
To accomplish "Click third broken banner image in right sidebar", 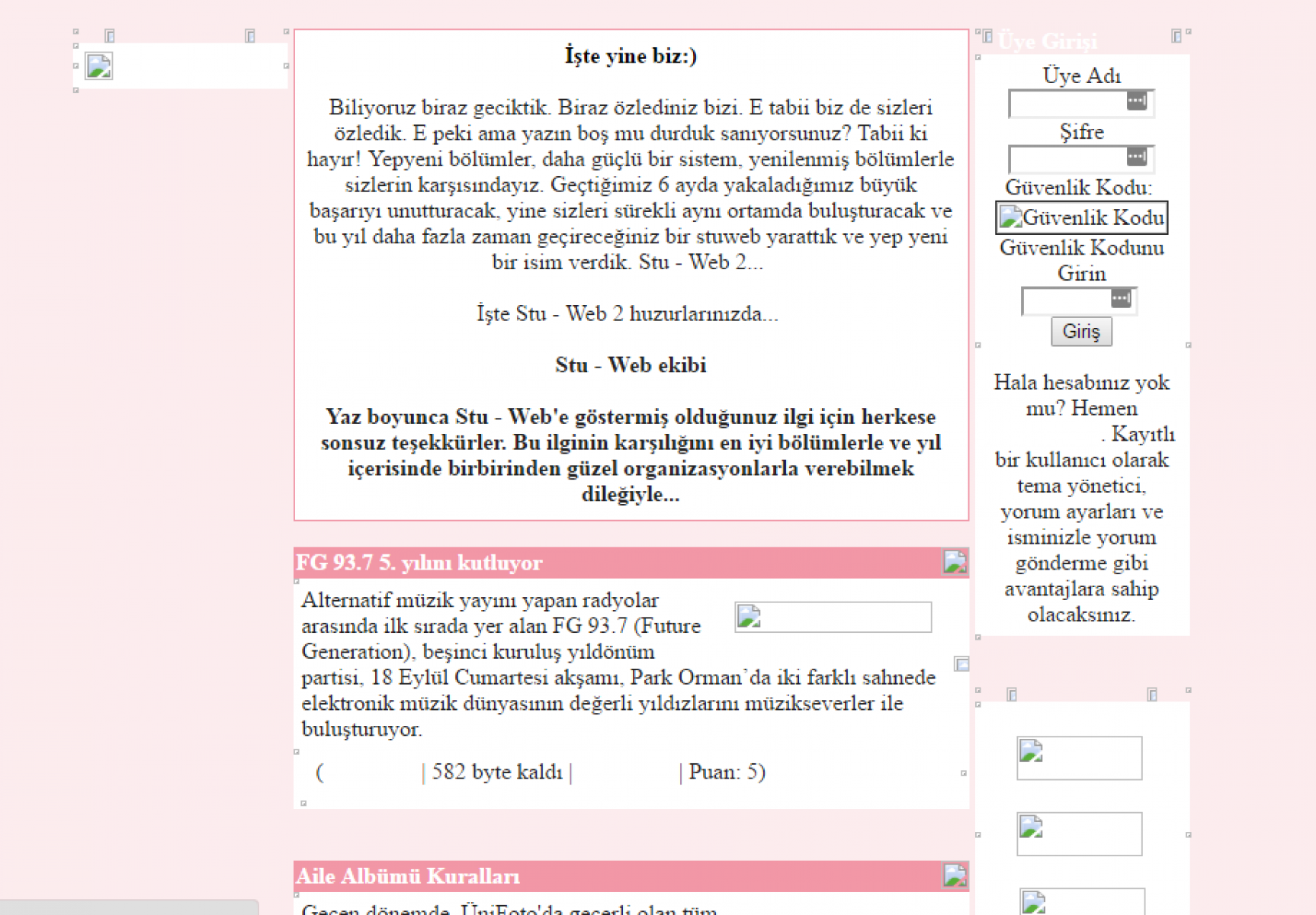I will click(1081, 902).
